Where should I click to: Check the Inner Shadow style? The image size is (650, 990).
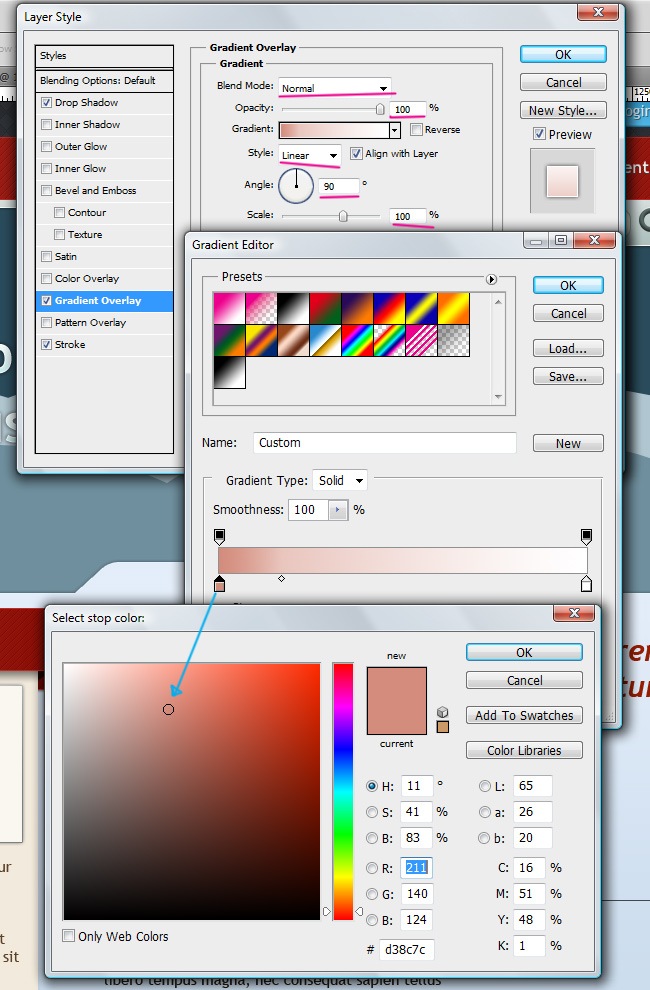coord(47,125)
